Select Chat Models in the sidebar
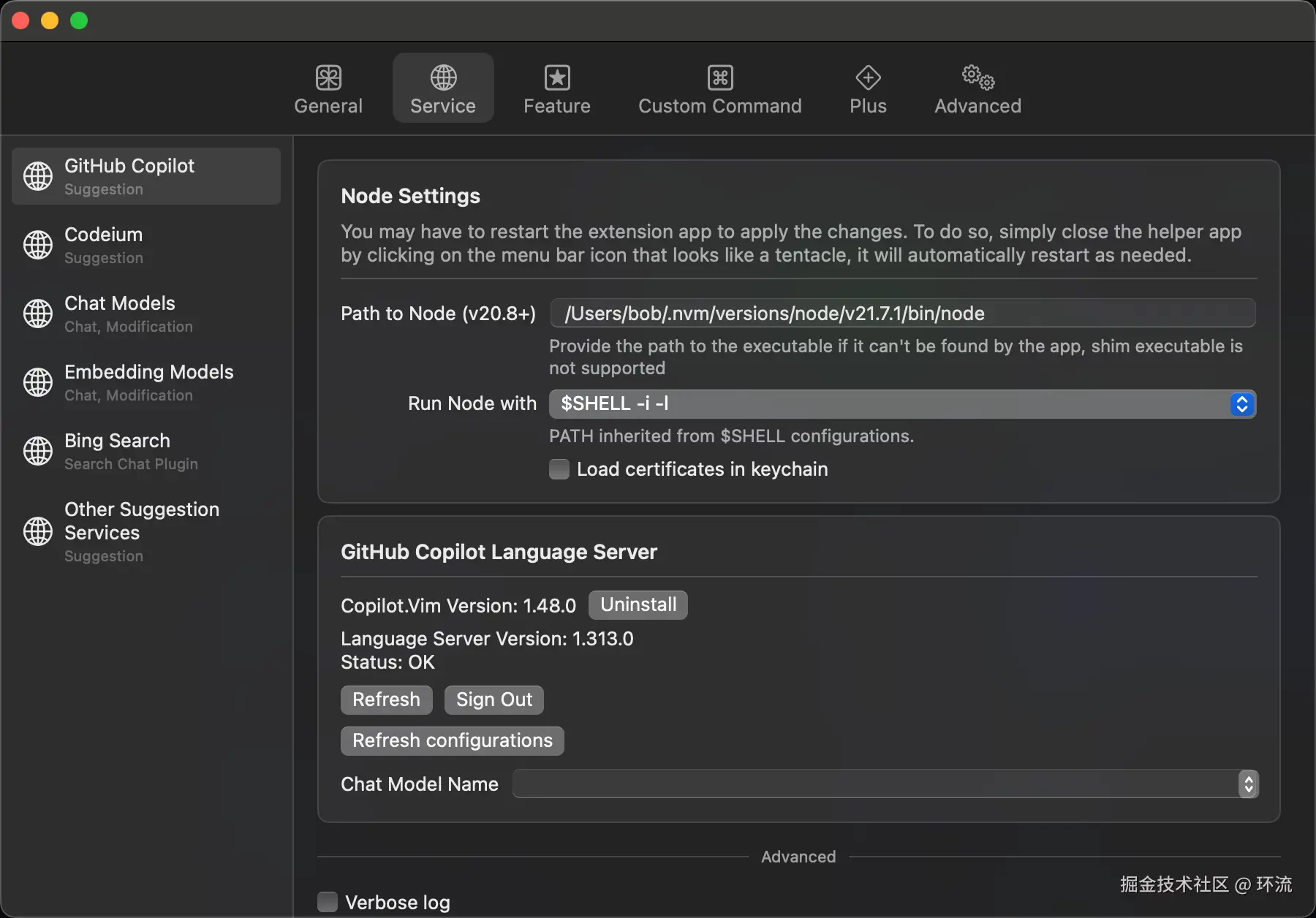1316x918 pixels. [146, 314]
